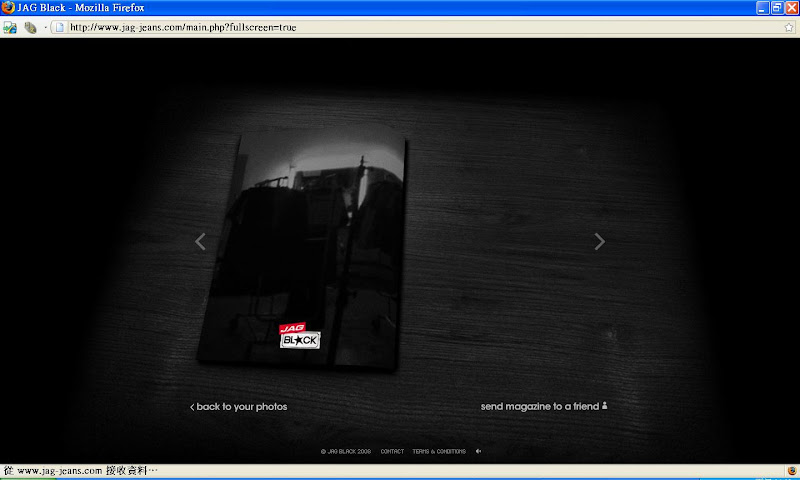Screen dimensions: 800x480
Task: Send magazine to a friend
Action: tap(544, 406)
